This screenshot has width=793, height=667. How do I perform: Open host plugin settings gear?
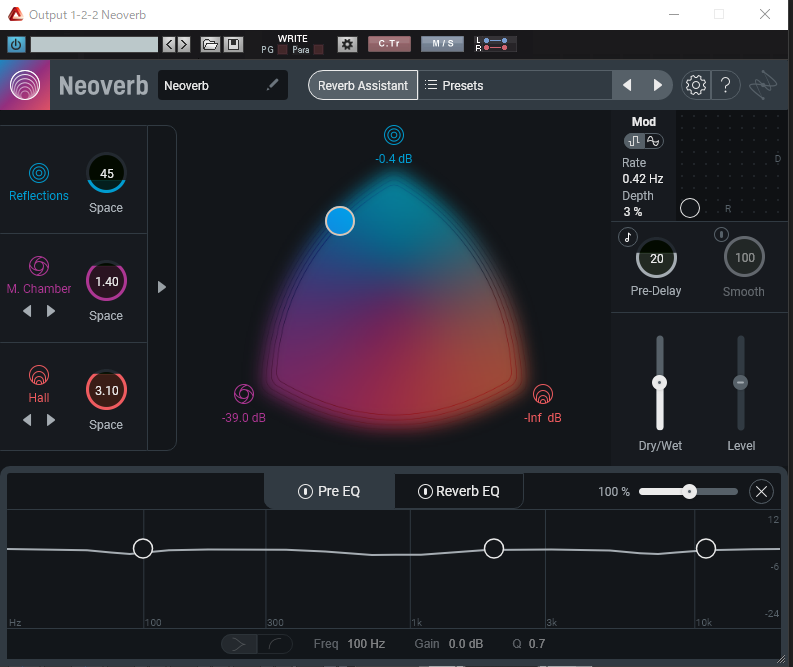(x=347, y=45)
